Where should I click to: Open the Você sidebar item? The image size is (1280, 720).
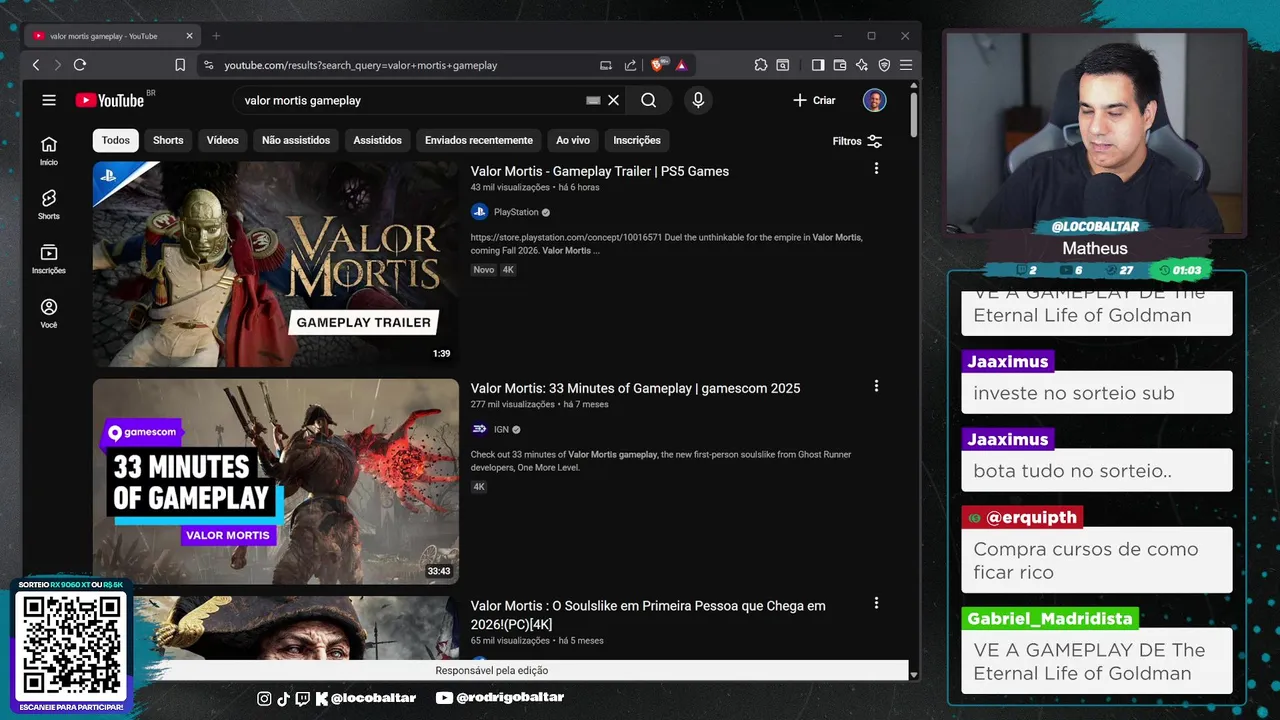tap(49, 313)
